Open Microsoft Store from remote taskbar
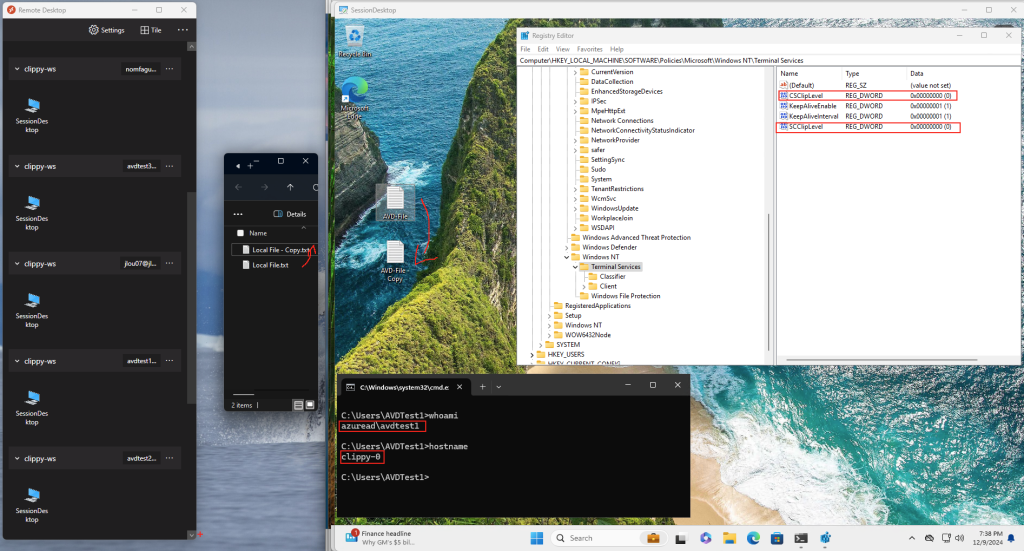Viewport: 1024px width, 551px height. 777,538
